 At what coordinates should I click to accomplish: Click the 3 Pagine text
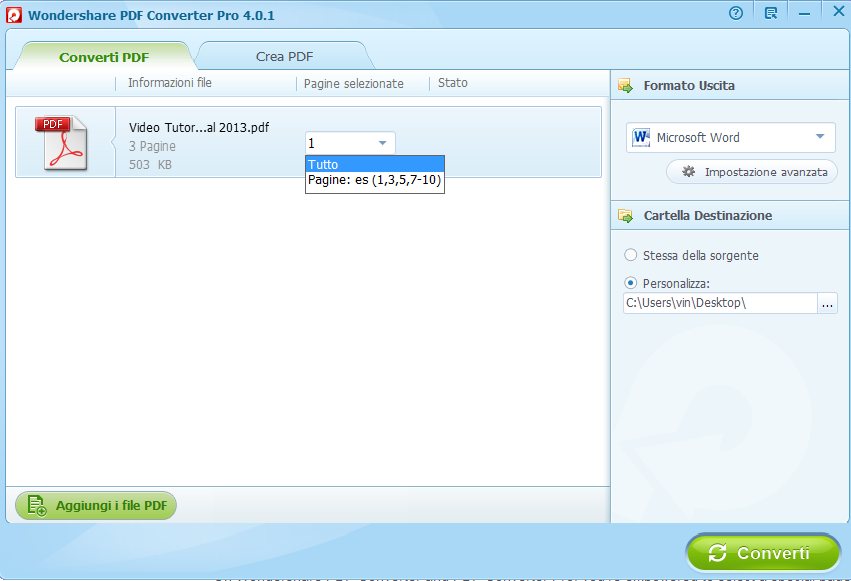[x=152, y=146]
